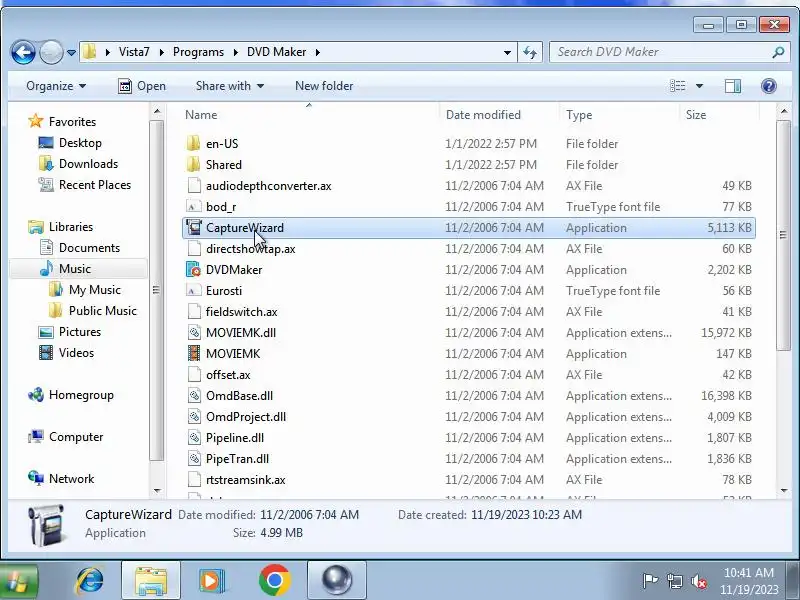Image resolution: width=800 pixels, height=600 pixels.
Task: Select the en-US folder icon
Action: pyautogui.click(x=193, y=143)
